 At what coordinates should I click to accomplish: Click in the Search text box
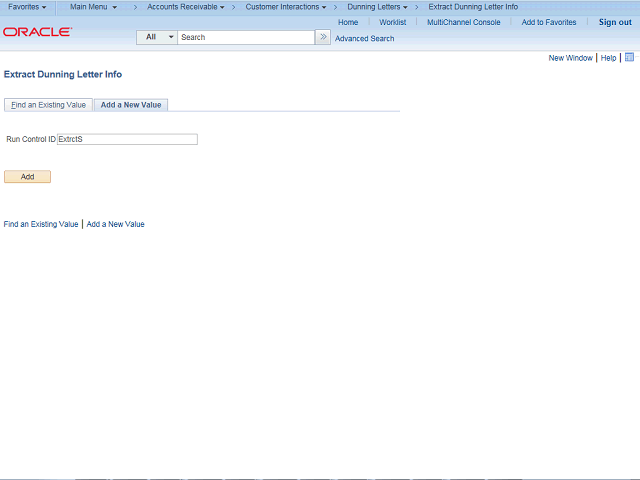(x=246, y=37)
